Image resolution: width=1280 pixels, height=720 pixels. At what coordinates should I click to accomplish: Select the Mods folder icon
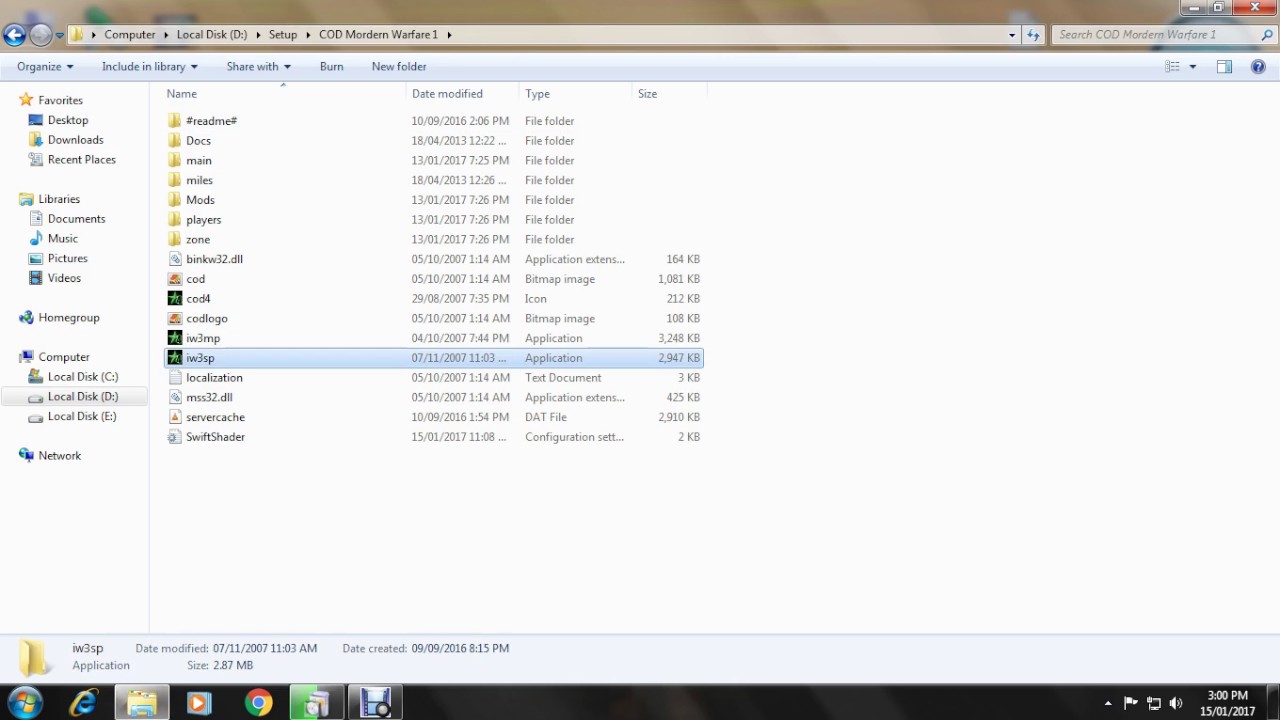tap(175, 200)
